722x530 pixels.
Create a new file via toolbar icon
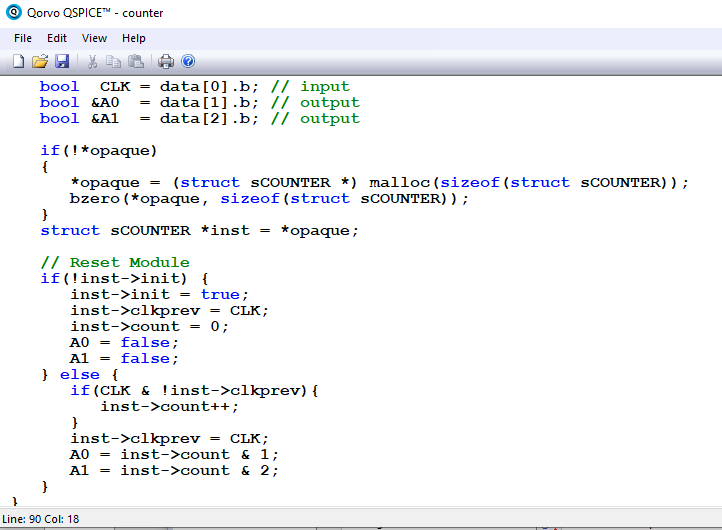click(18, 62)
